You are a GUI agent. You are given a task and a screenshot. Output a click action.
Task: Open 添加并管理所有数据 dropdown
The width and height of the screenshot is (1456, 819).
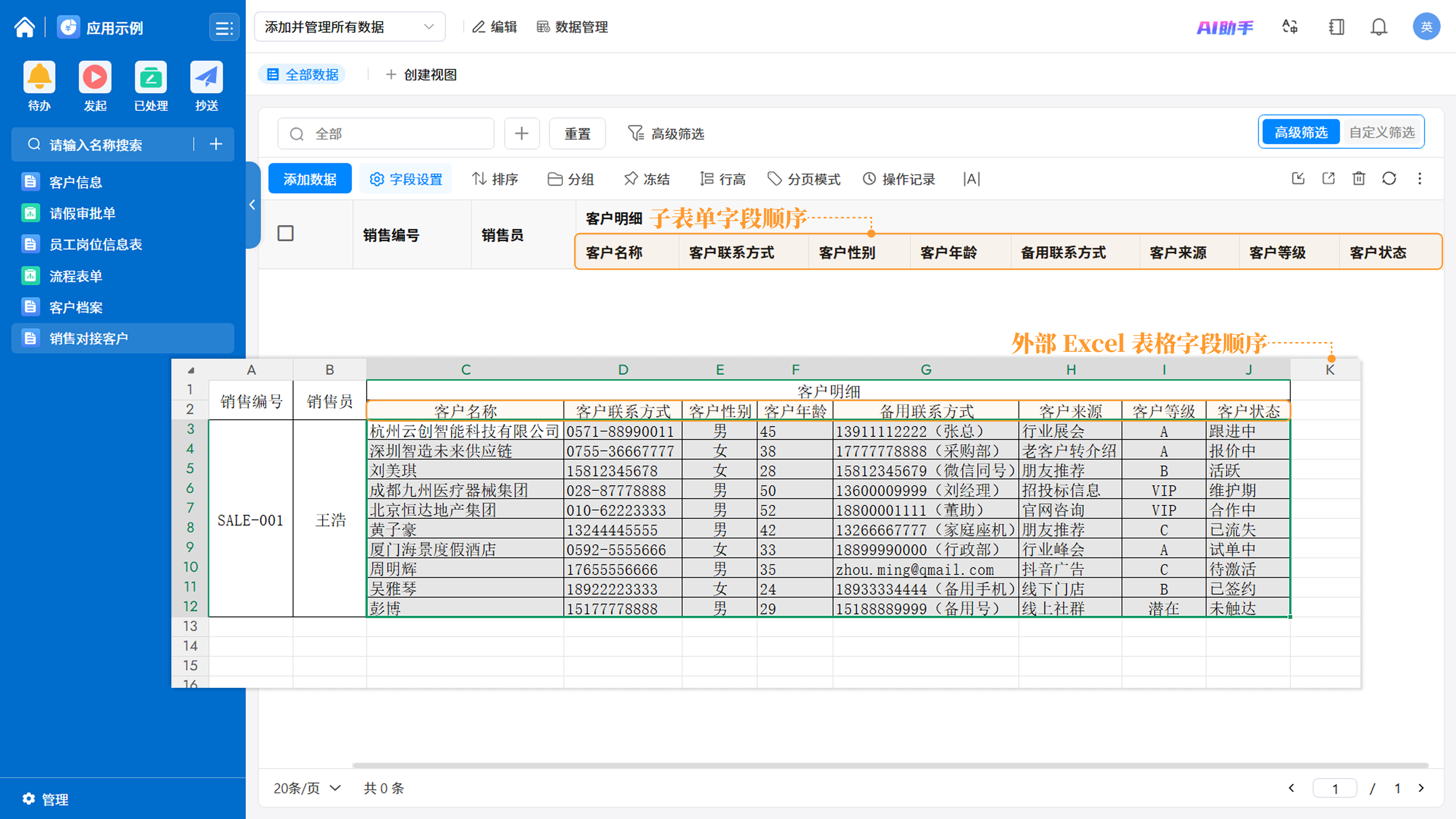tap(350, 27)
